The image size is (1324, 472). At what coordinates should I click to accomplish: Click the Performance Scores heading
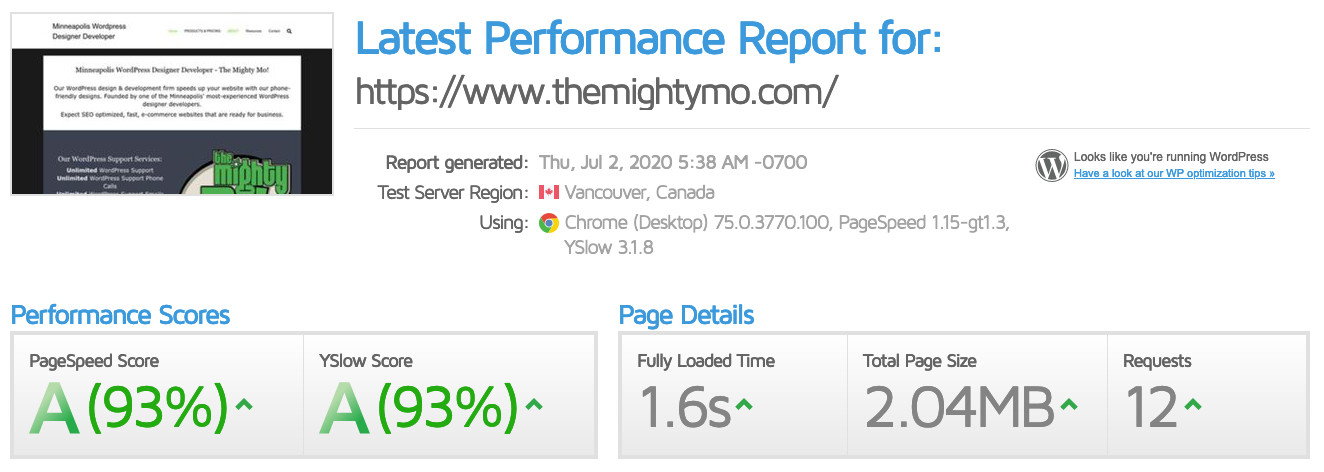click(x=120, y=316)
